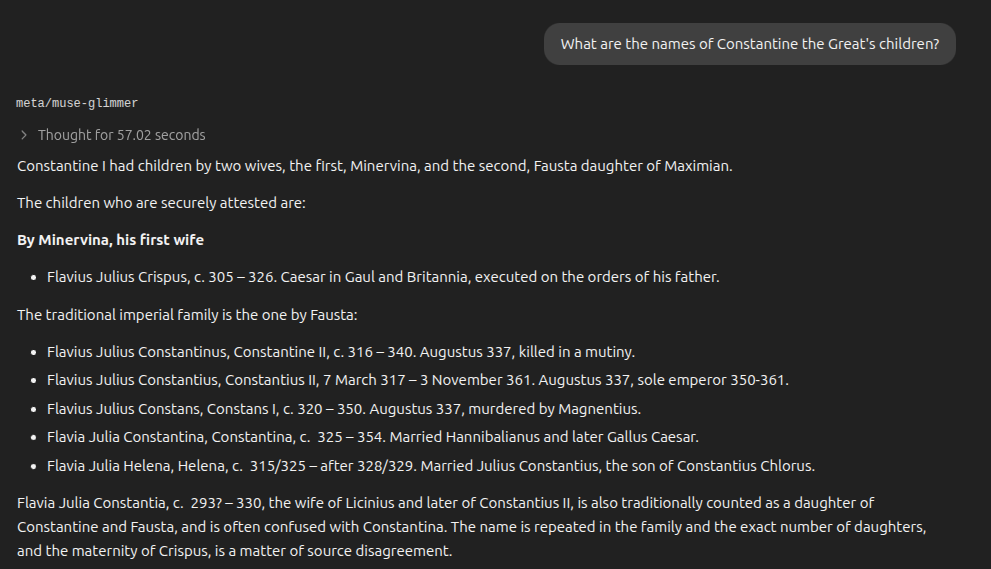Click the bullet dot before Helena entry
This screenshot has height=569, width=991.
point(34,467)
